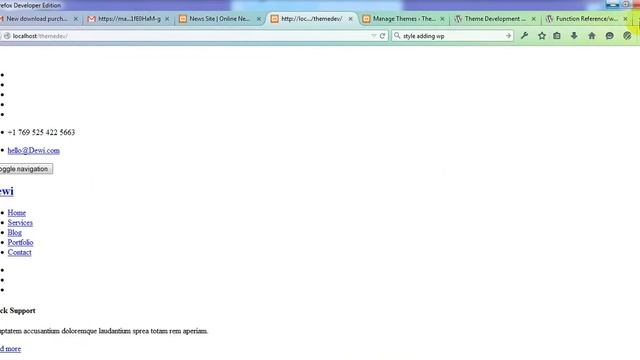Open hello@Dewi.com email link
640x360 pixels.
[x=33, y=151]
